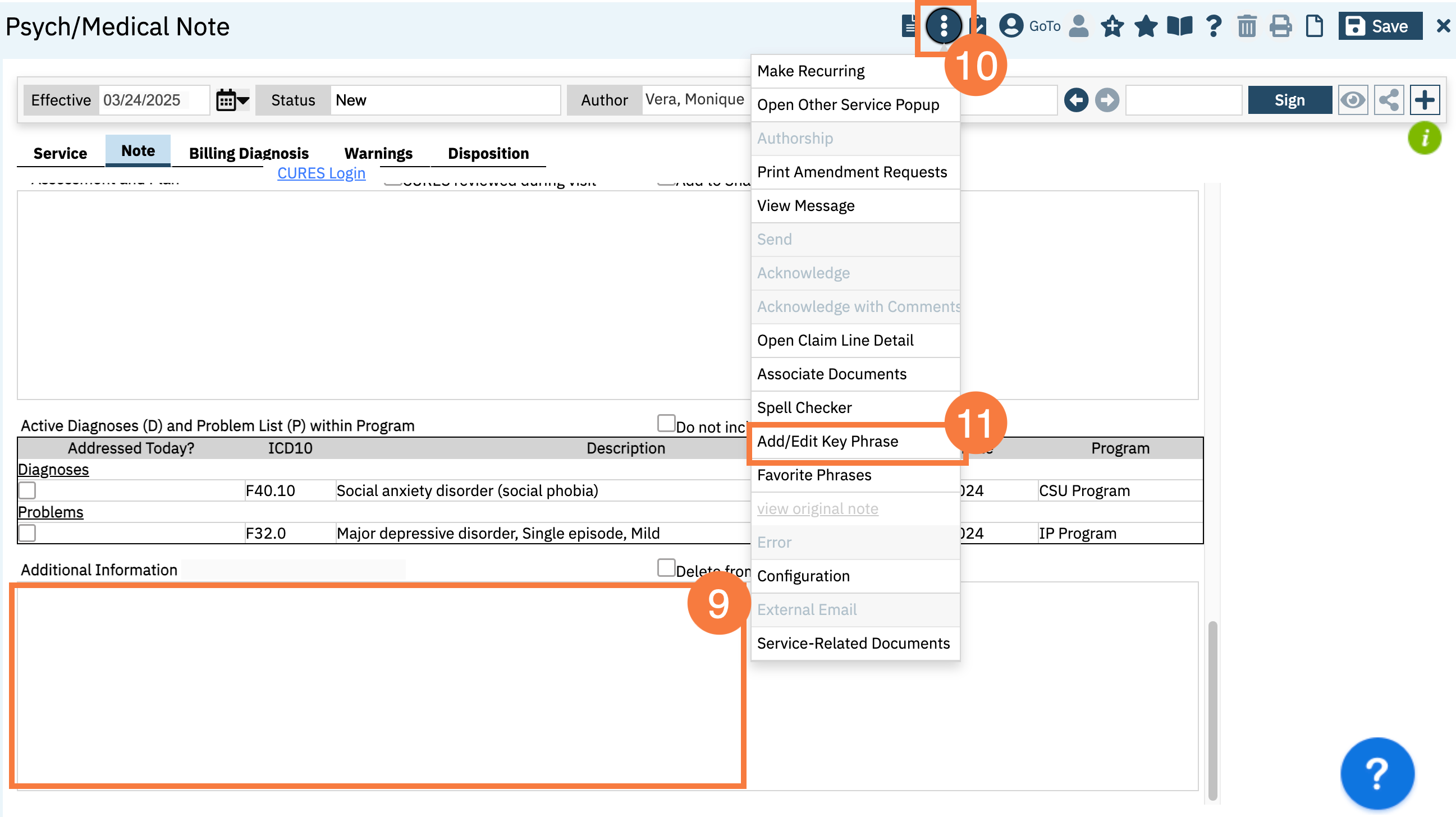Click the back arrow circle icon
Image resolution: width=1456 pixels, height=817 pixels.
click(x=1075, y=100)
